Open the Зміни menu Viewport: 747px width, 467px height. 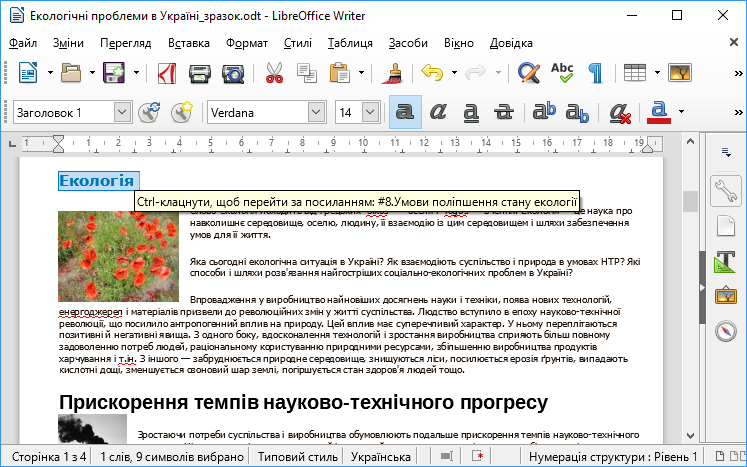click(x=68, y=43)
